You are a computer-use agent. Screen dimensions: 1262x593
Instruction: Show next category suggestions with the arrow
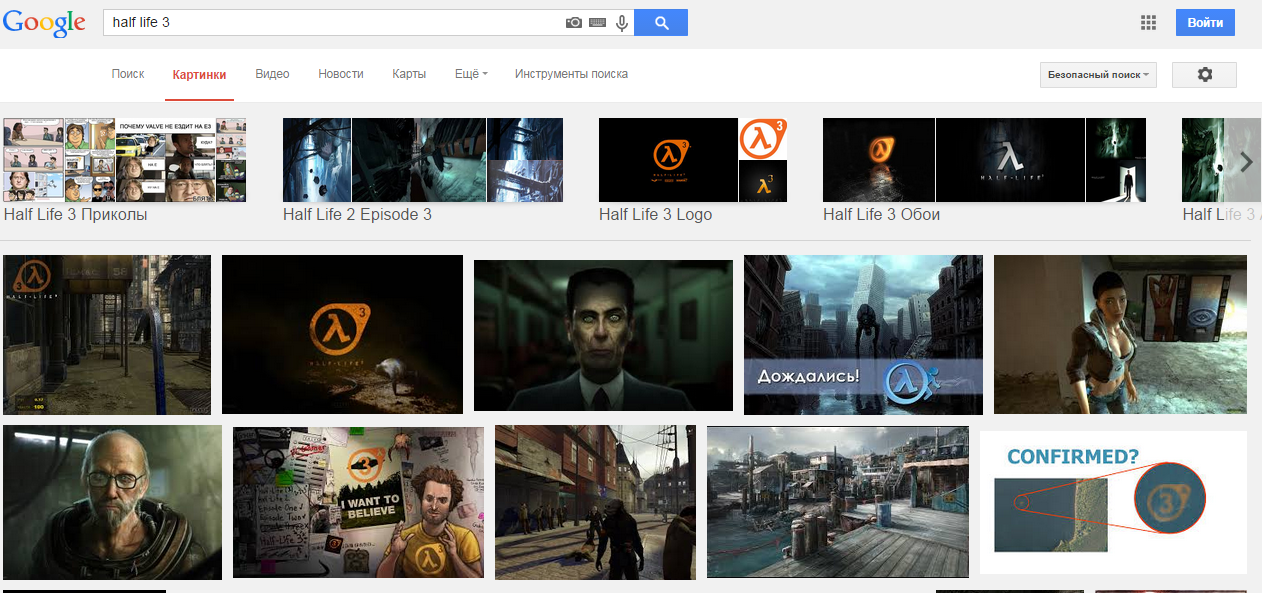pyautogui.click(x=1246, y=162)
